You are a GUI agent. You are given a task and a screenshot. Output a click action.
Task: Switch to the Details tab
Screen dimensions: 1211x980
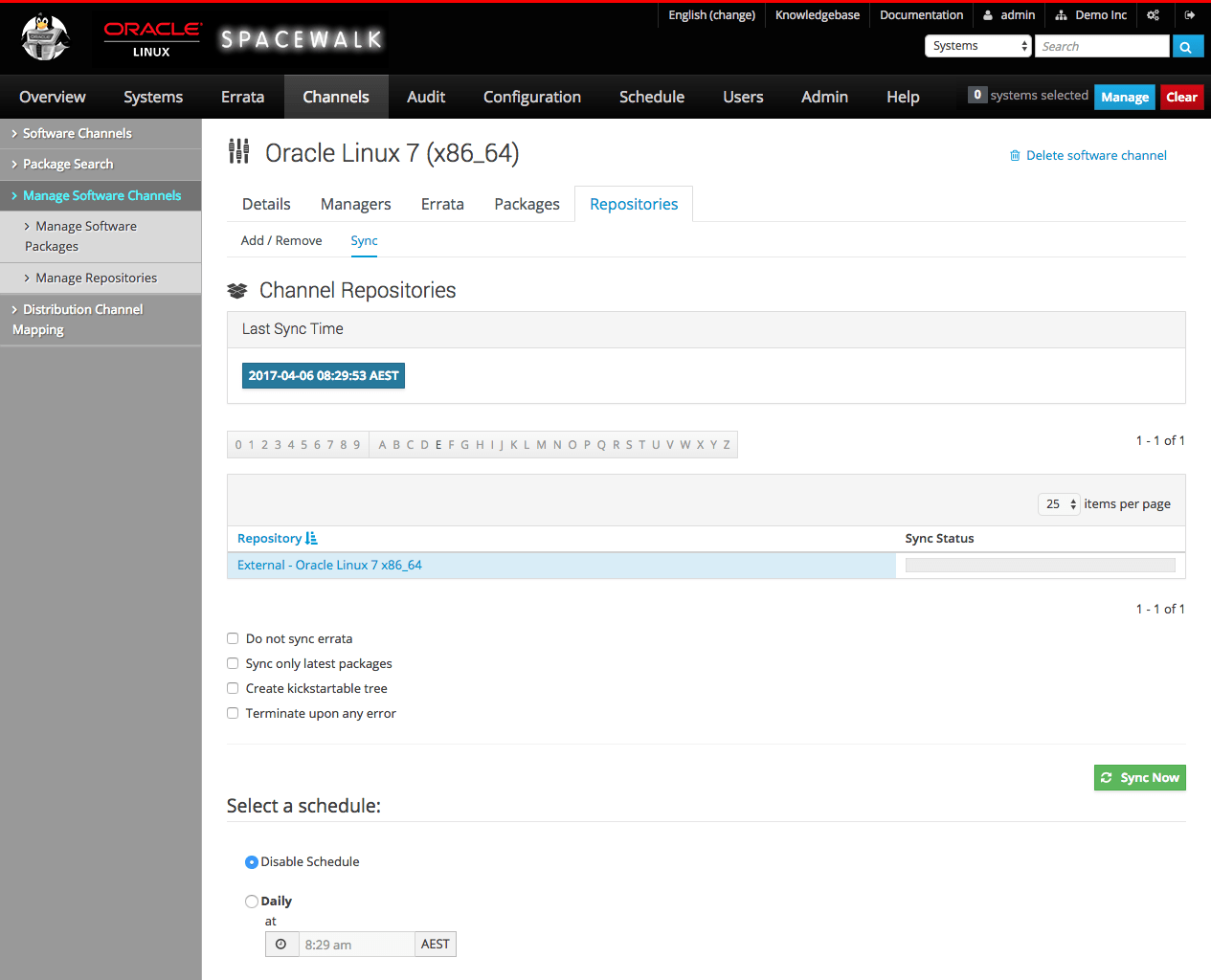click(x=266, y=204)
